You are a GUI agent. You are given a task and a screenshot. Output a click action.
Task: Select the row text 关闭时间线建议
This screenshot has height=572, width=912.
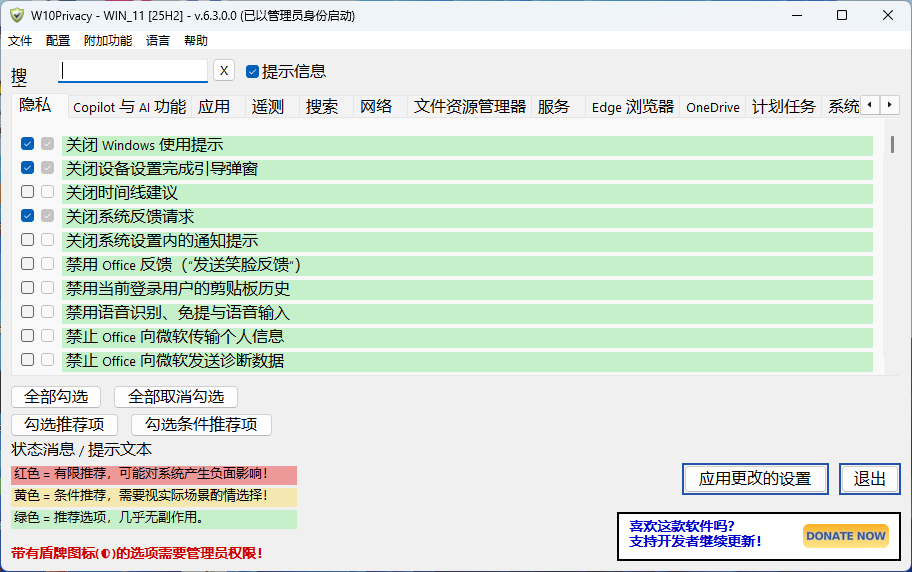[x=122, y=193]
